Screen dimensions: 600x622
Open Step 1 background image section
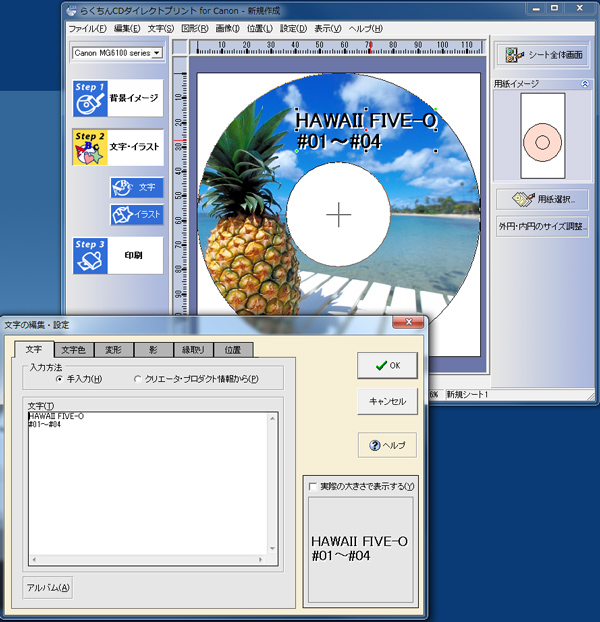(x=118, y=98)
